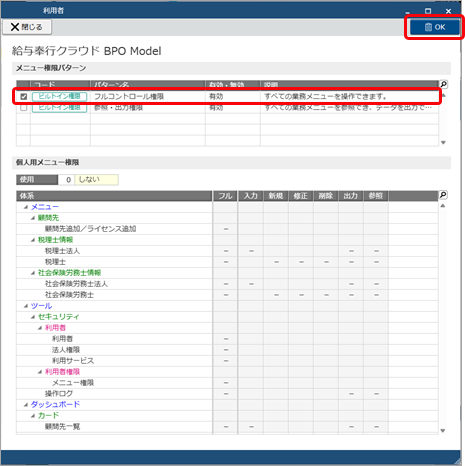Image resolution: width=465 pixels, height=466 pixels.
Task: Select the メニュー権限 row
Action: tap(227, 383)
